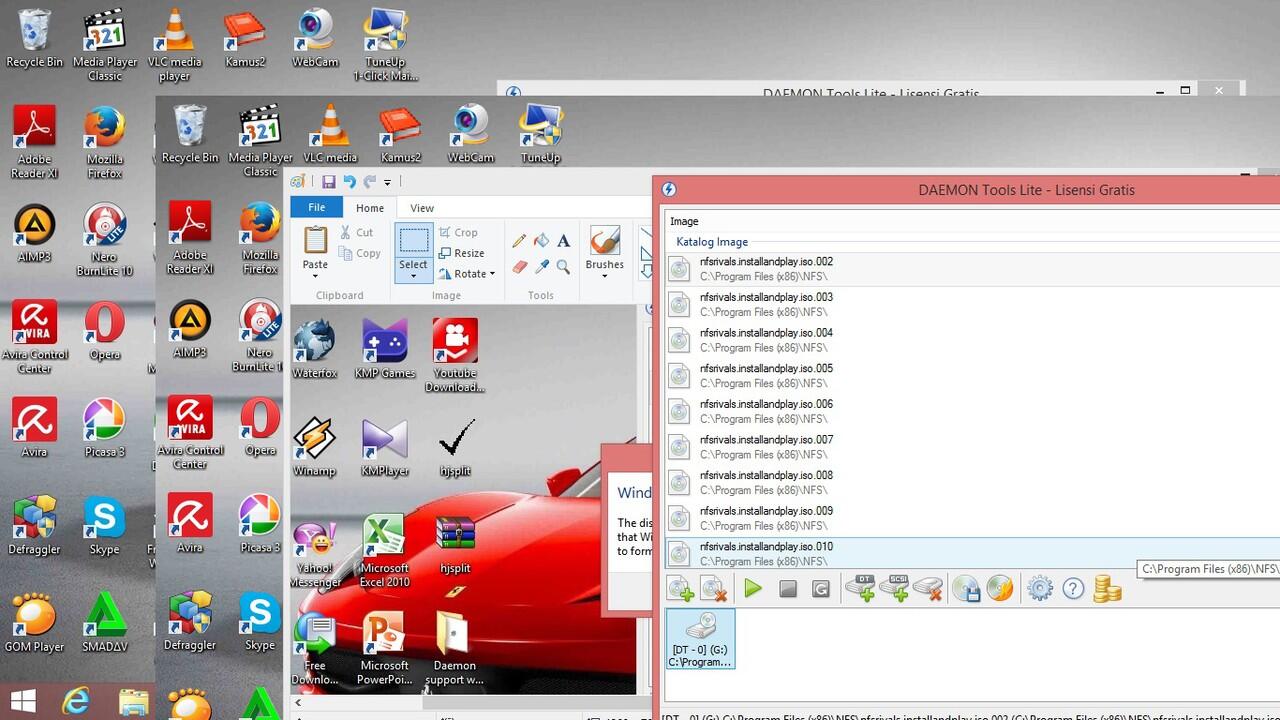Select the Pencil tool in Paint

(x=518, y=240)
